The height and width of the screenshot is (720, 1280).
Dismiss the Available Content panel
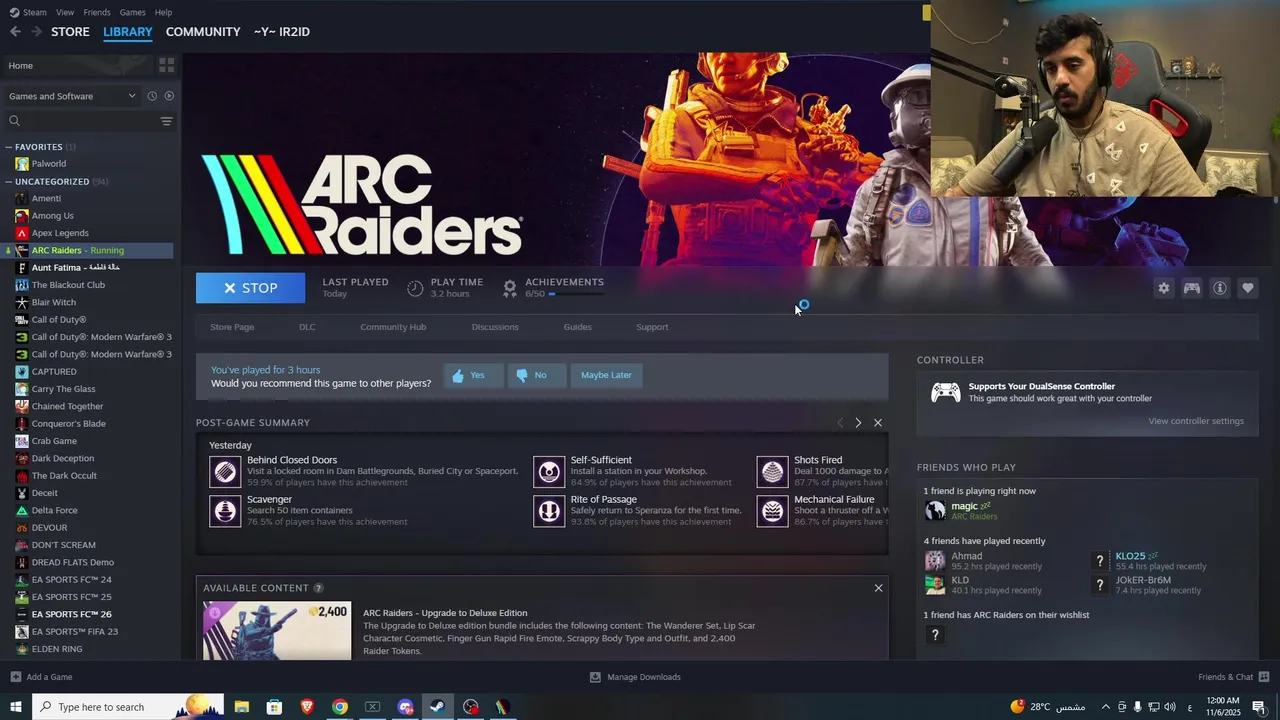[x=878, y=588]
